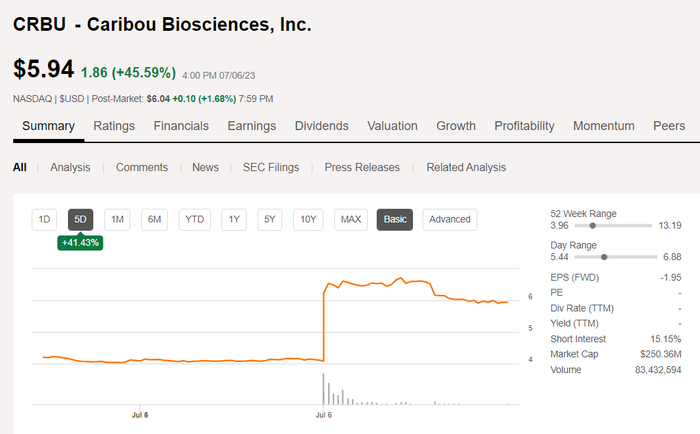Screen dimensions: 700x434
Task: Switch chart to MAX range
Action: tap(350, 219)
